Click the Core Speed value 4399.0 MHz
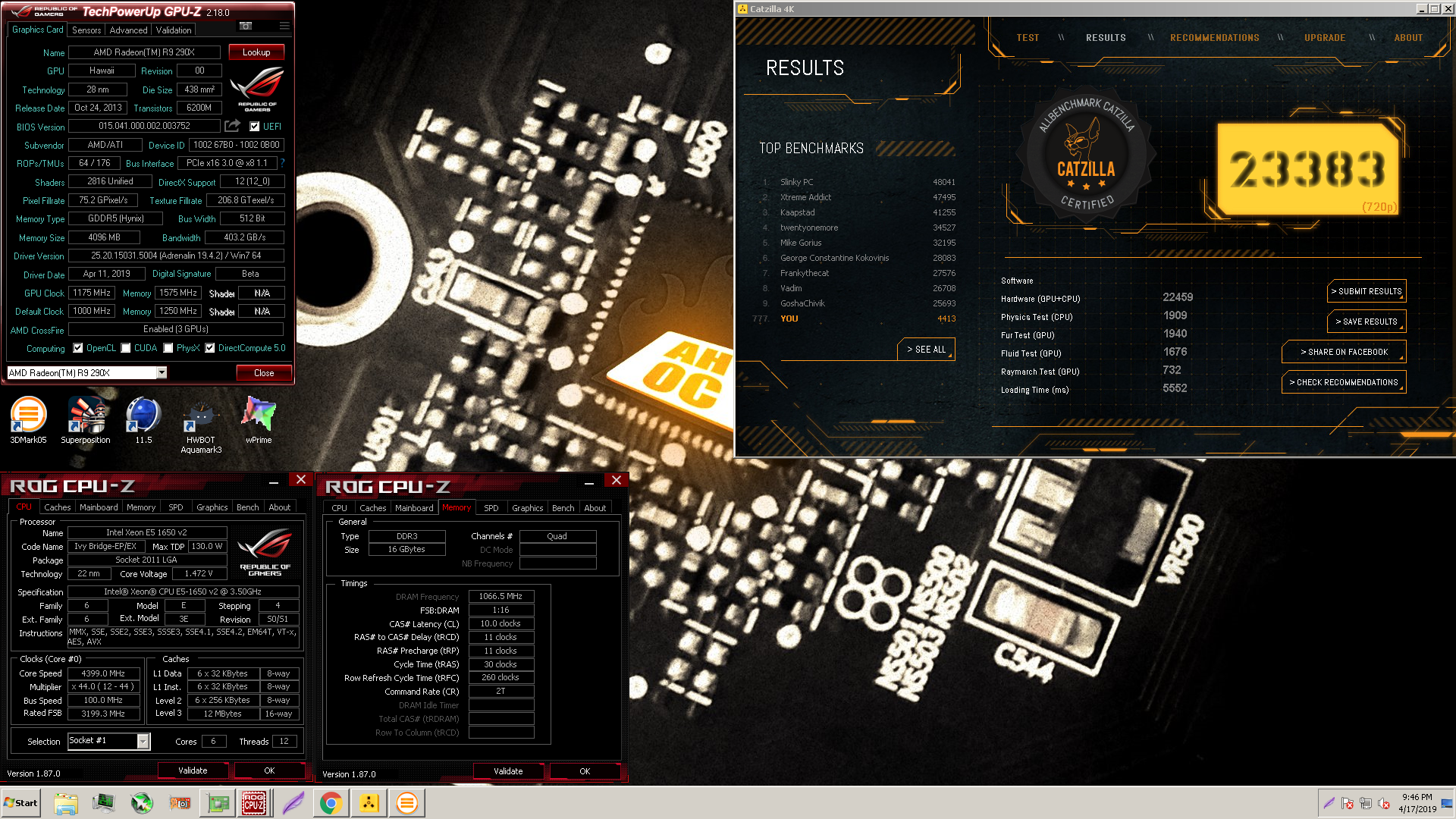Screen dimensions: 1456x819 (103, 673)
